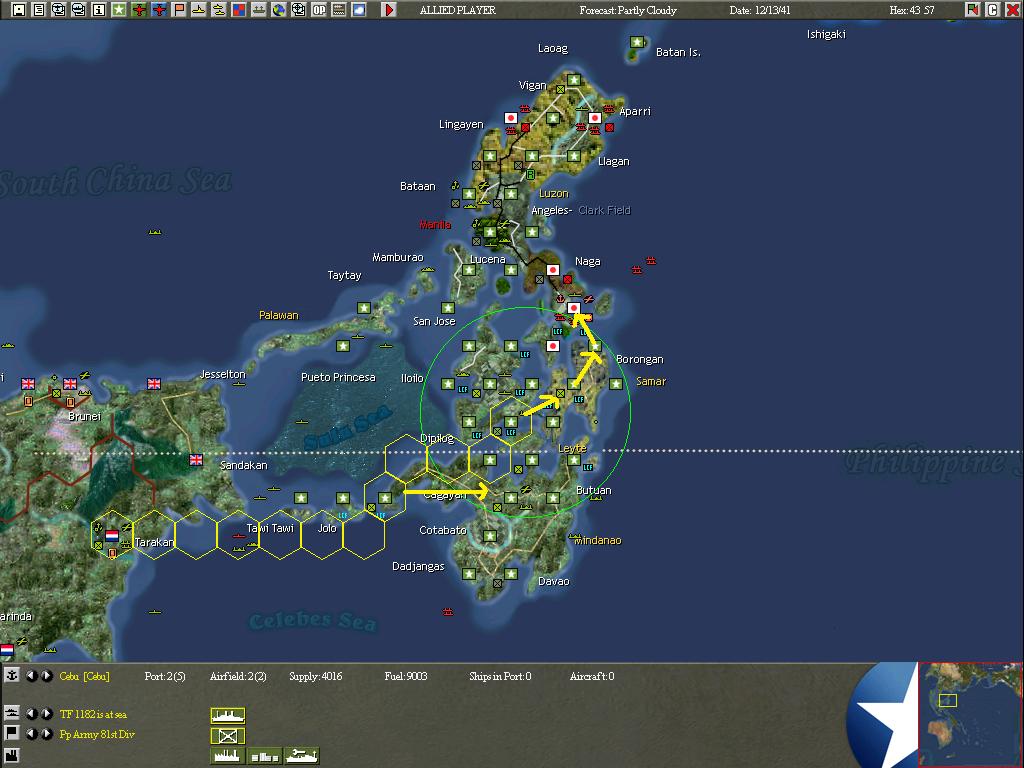Viewport: 1024px width, 768px height.
Task: Click 'Airfield: 2(2)' in bottom panel
Action: click(x=238, y=677)
